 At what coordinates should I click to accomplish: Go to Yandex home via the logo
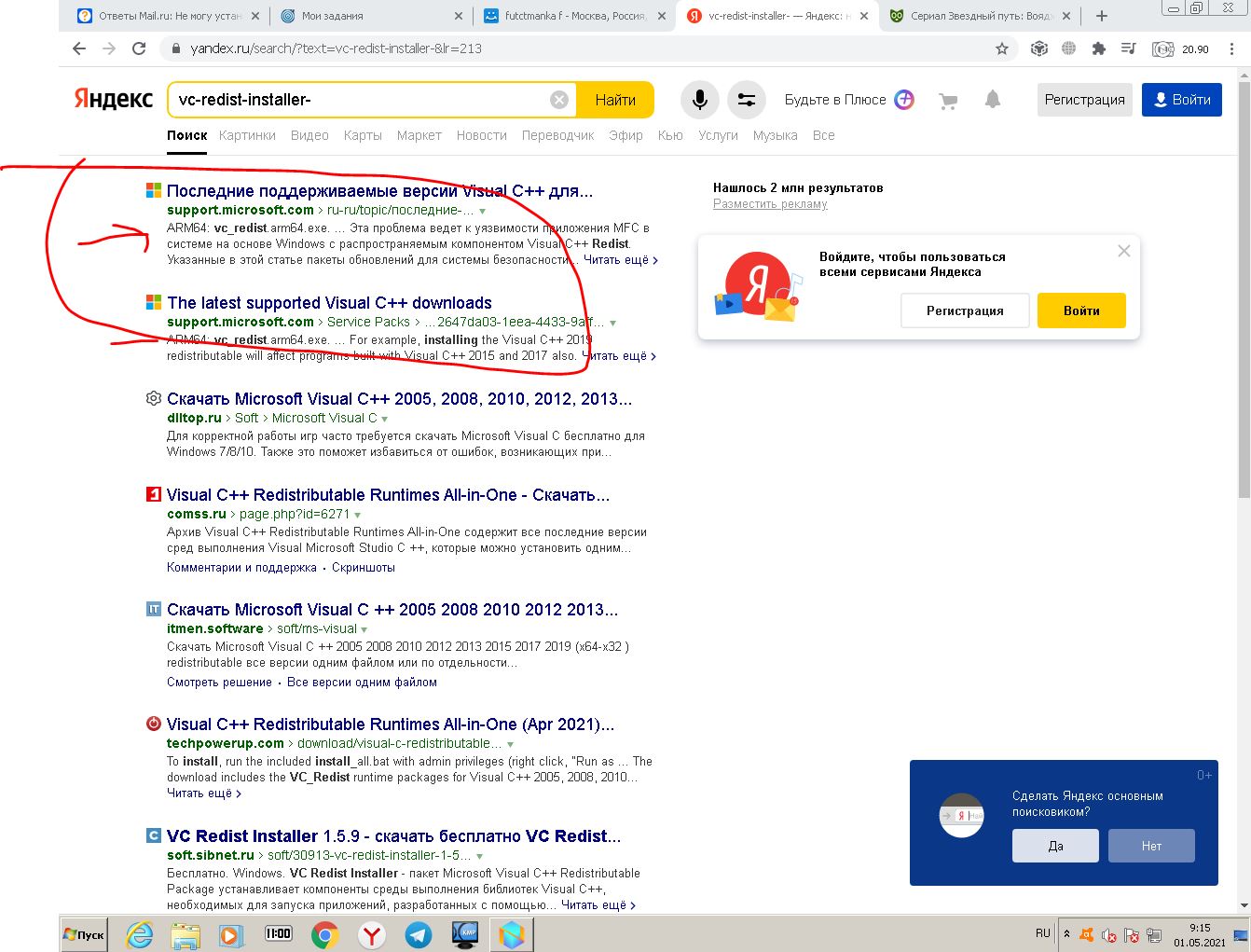click(x=114, y=100)
